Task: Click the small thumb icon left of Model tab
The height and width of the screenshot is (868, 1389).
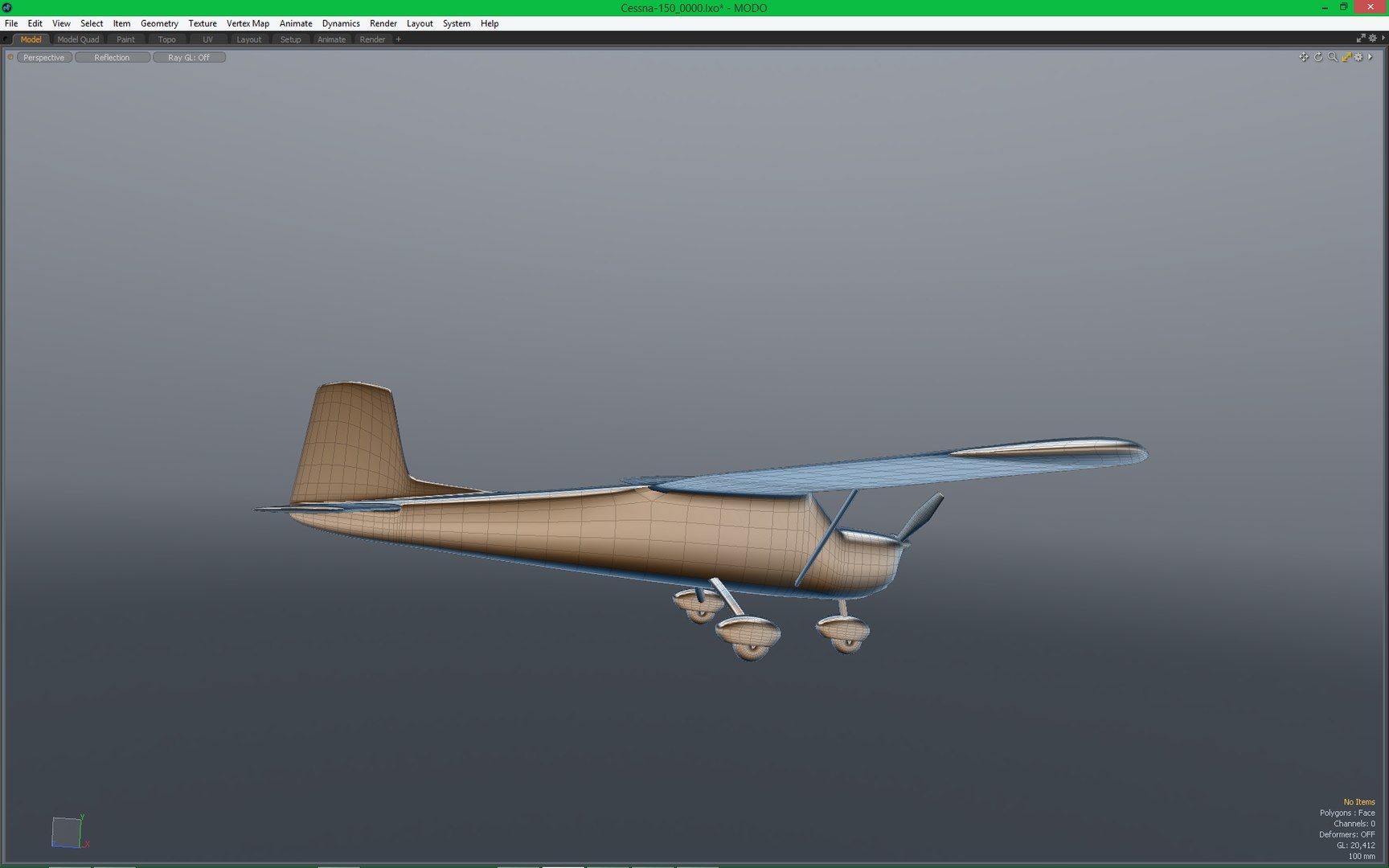Action: [x=6, y=39]
